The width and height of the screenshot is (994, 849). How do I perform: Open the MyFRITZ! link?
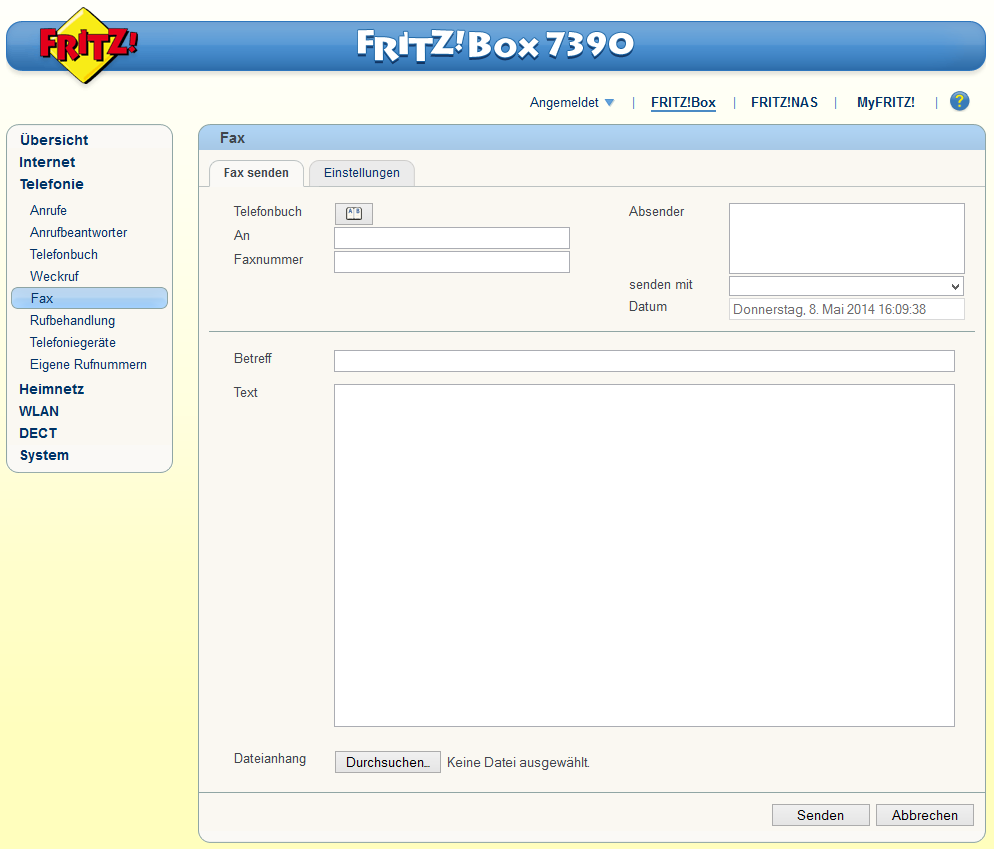click(886, 103)
